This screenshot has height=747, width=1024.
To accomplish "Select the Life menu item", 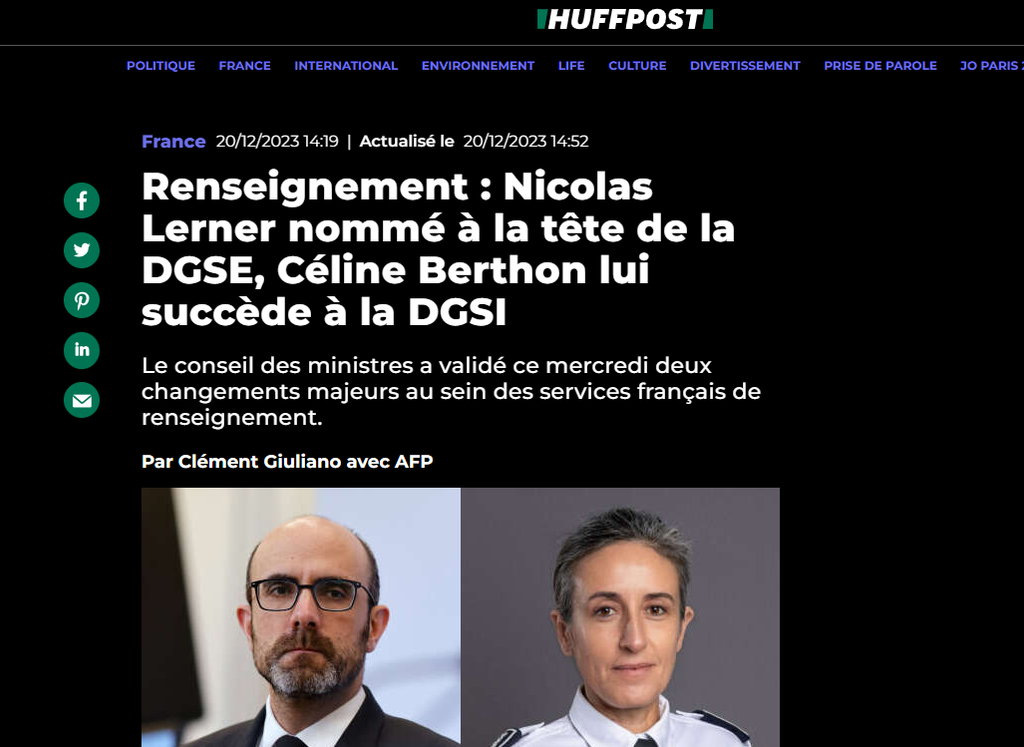I will pyautogui.click(x=571, y=66).
